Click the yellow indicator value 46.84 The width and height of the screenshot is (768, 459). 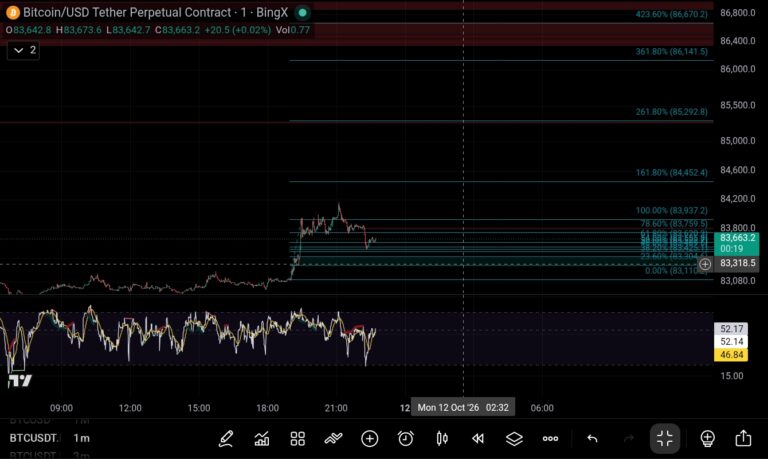point(731,355)
